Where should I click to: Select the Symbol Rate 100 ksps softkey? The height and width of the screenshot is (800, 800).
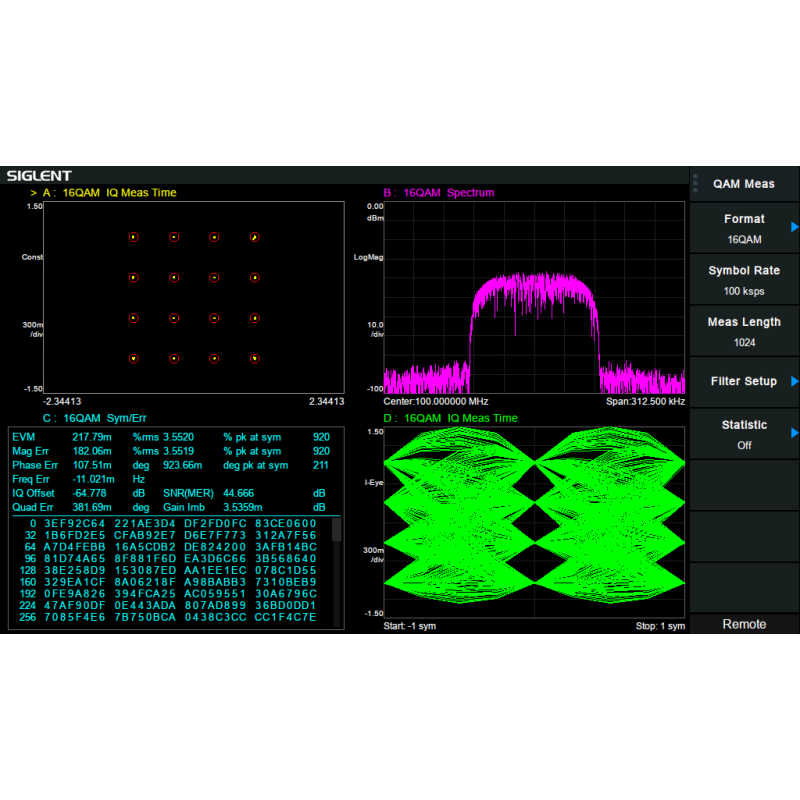pos(743,280)
